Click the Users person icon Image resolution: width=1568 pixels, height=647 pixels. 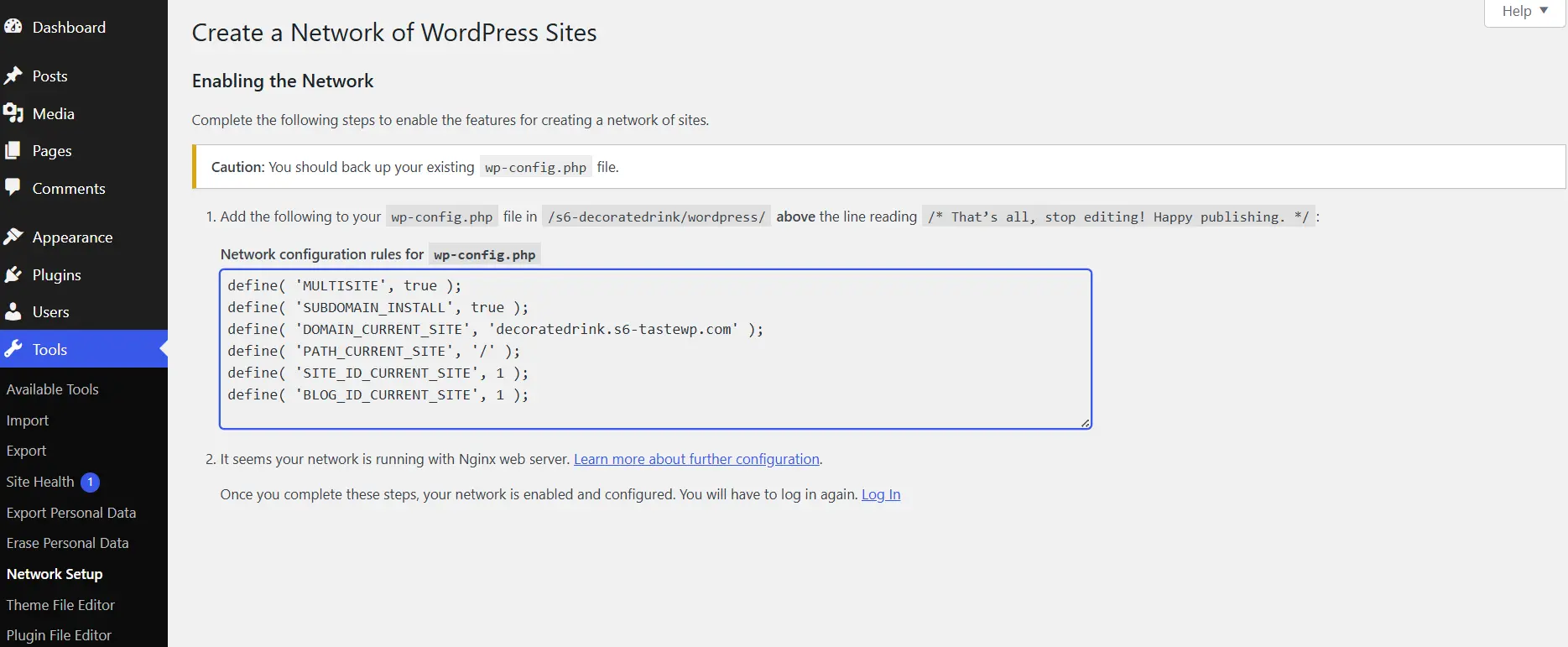click(13, 311)
